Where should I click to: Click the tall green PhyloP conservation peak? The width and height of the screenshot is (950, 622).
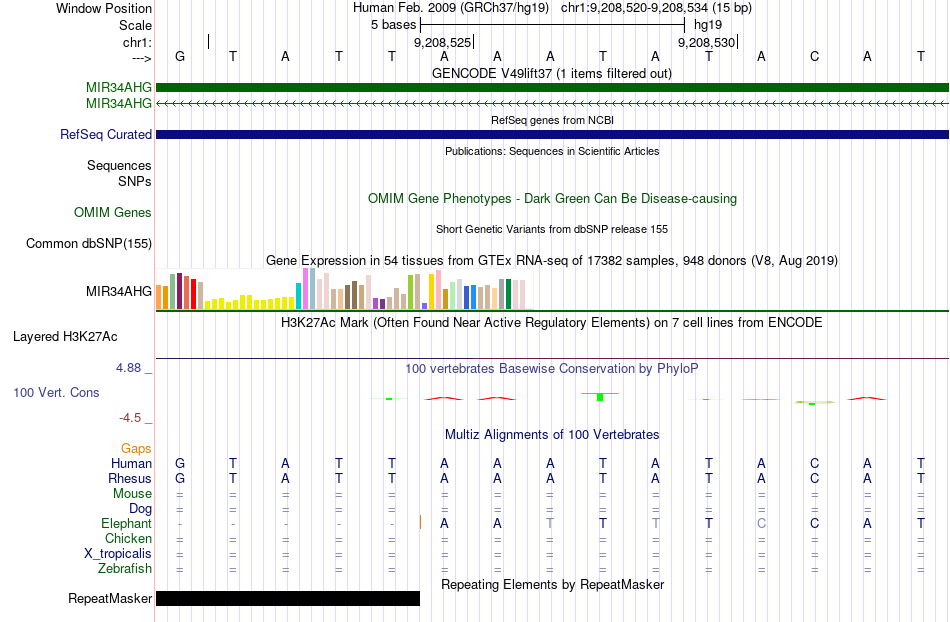(600, 396)
